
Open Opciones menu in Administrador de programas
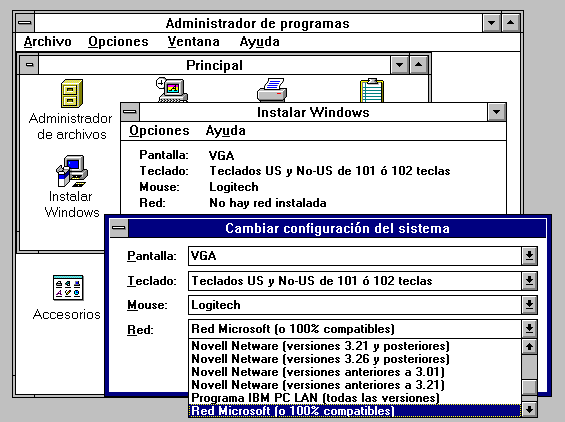click(x=118, y=42)
